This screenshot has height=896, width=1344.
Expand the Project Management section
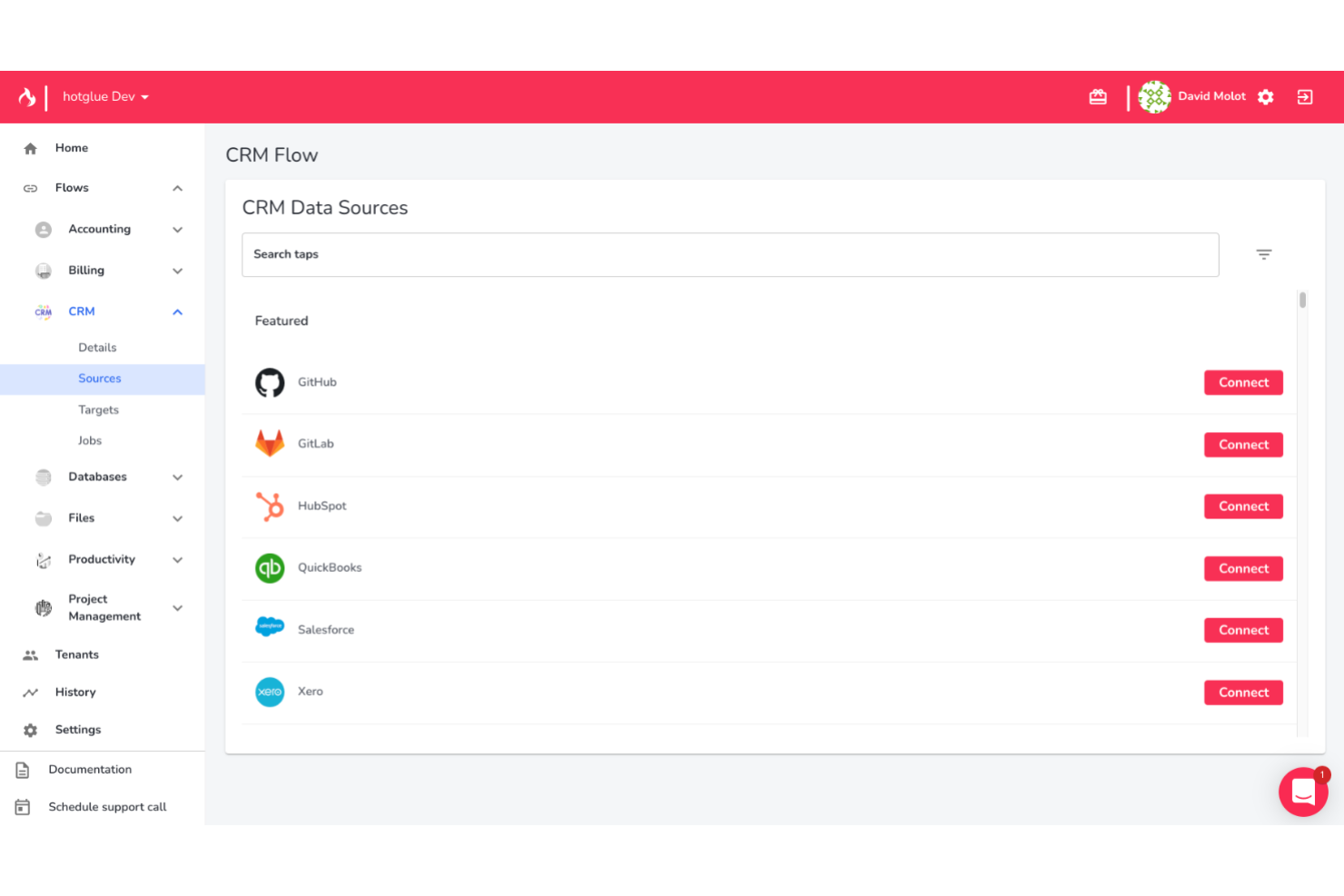177,607
